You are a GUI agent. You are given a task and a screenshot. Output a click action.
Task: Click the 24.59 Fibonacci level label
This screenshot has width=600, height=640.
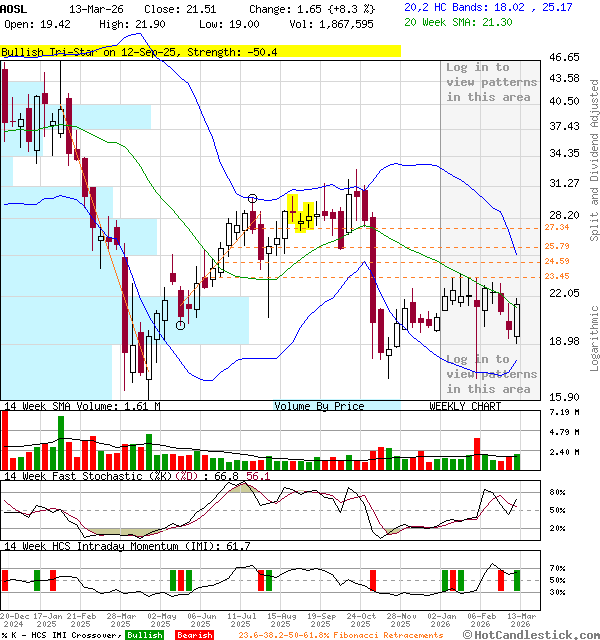tap(557, 261)
